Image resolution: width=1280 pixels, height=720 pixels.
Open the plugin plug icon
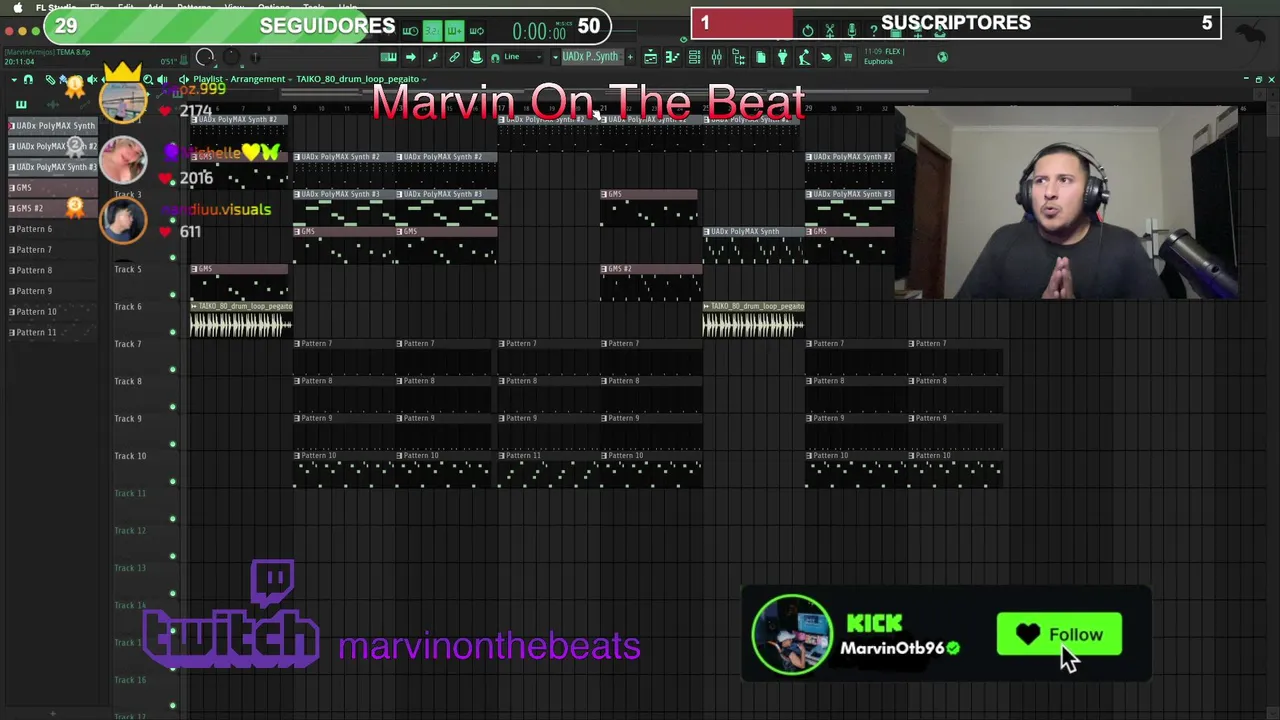click(x=783, y=57)
